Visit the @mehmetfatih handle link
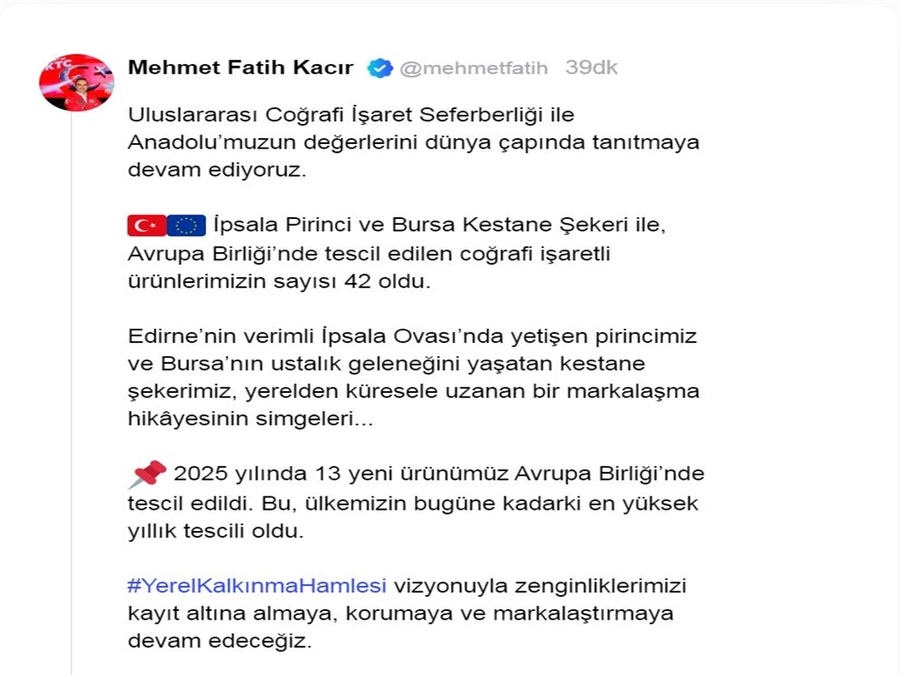The image size is (900, 675). coord(474,68)
